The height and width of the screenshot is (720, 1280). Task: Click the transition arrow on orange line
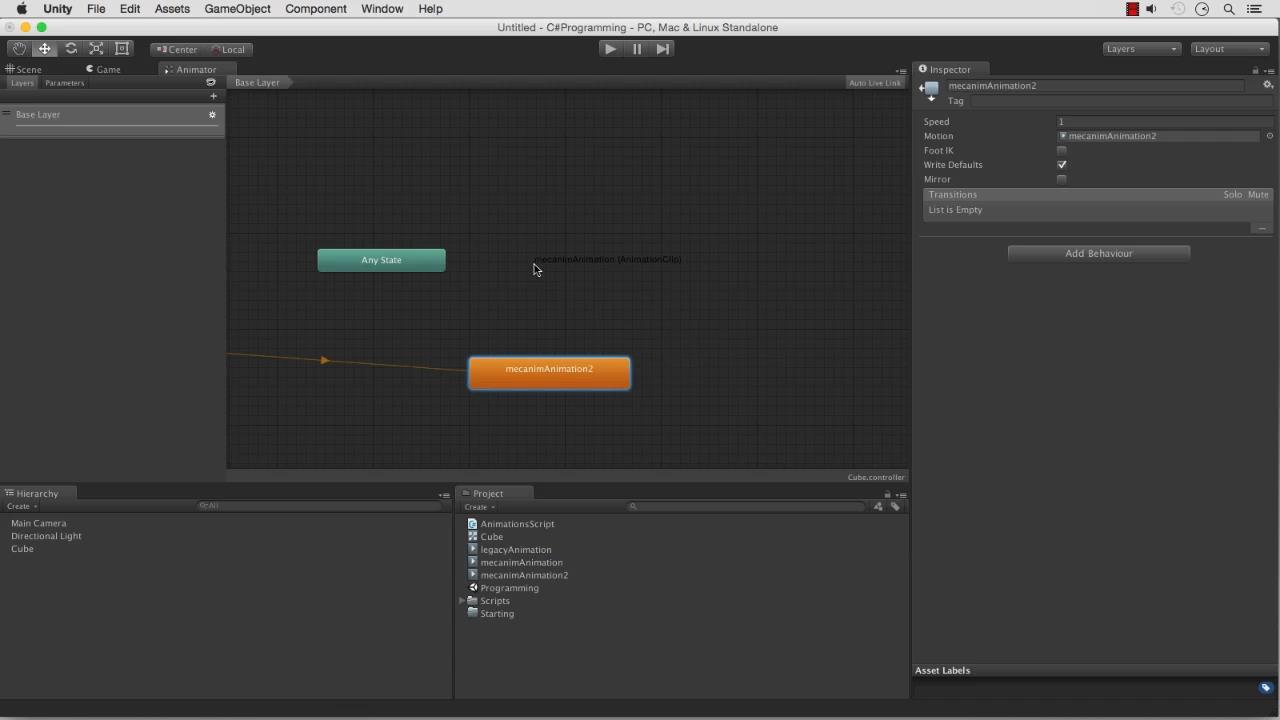(x=324, y=360)
